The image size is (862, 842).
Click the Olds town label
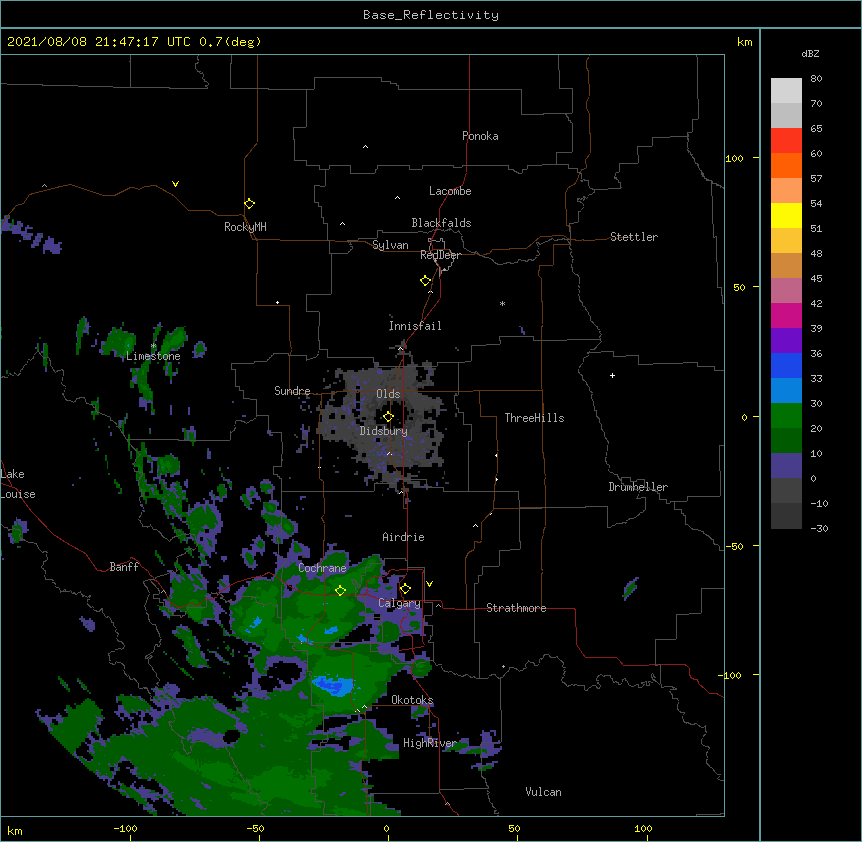coord(388,394)
